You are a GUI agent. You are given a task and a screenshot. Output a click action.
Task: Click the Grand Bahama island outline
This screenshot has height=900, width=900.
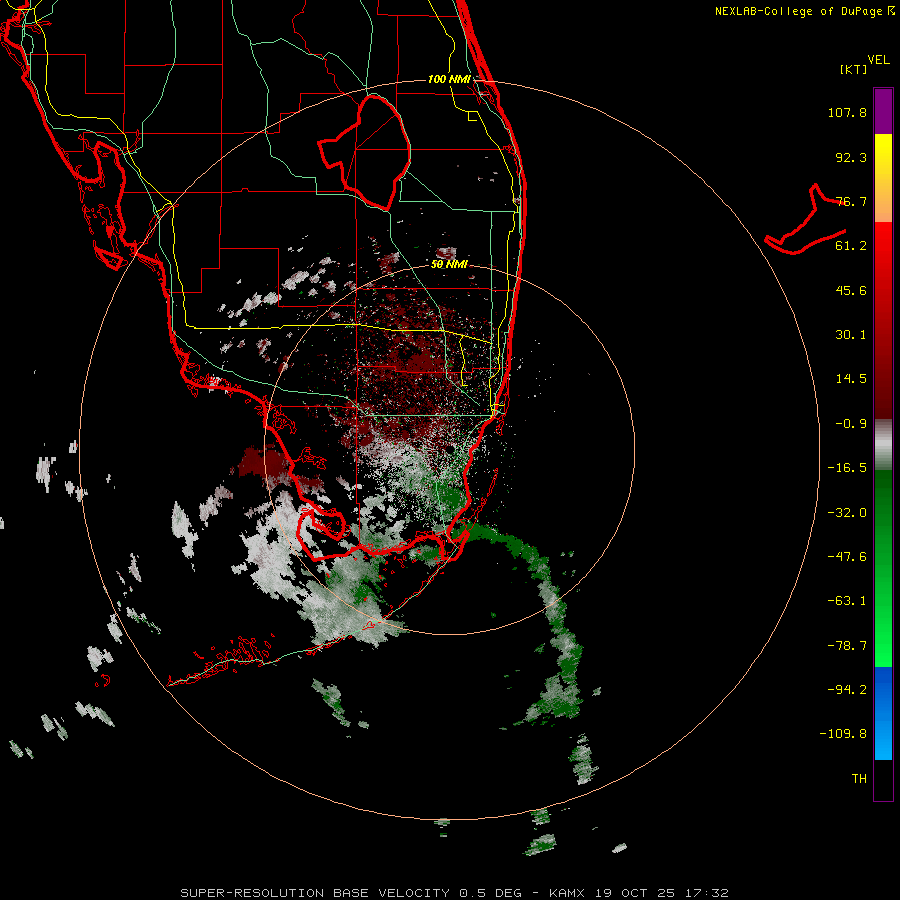tap(805, 220)
